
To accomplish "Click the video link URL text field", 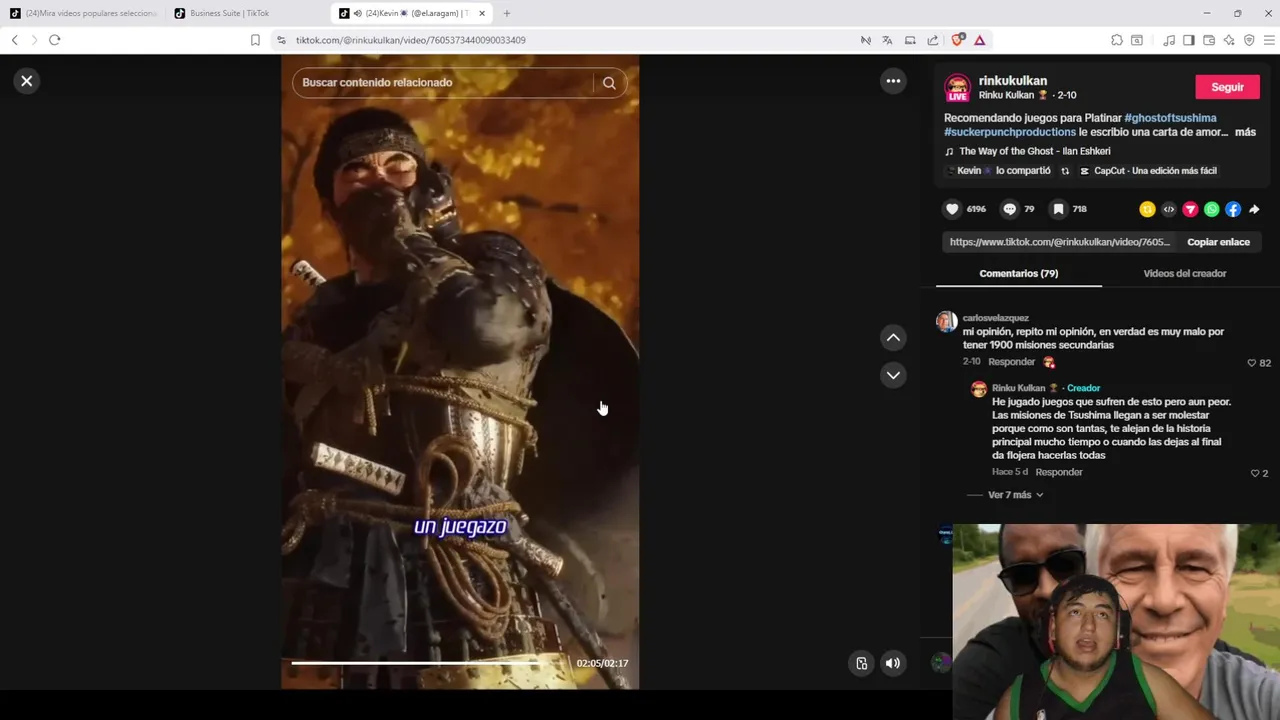I will pyautogui.click(x=1059, y=242).
